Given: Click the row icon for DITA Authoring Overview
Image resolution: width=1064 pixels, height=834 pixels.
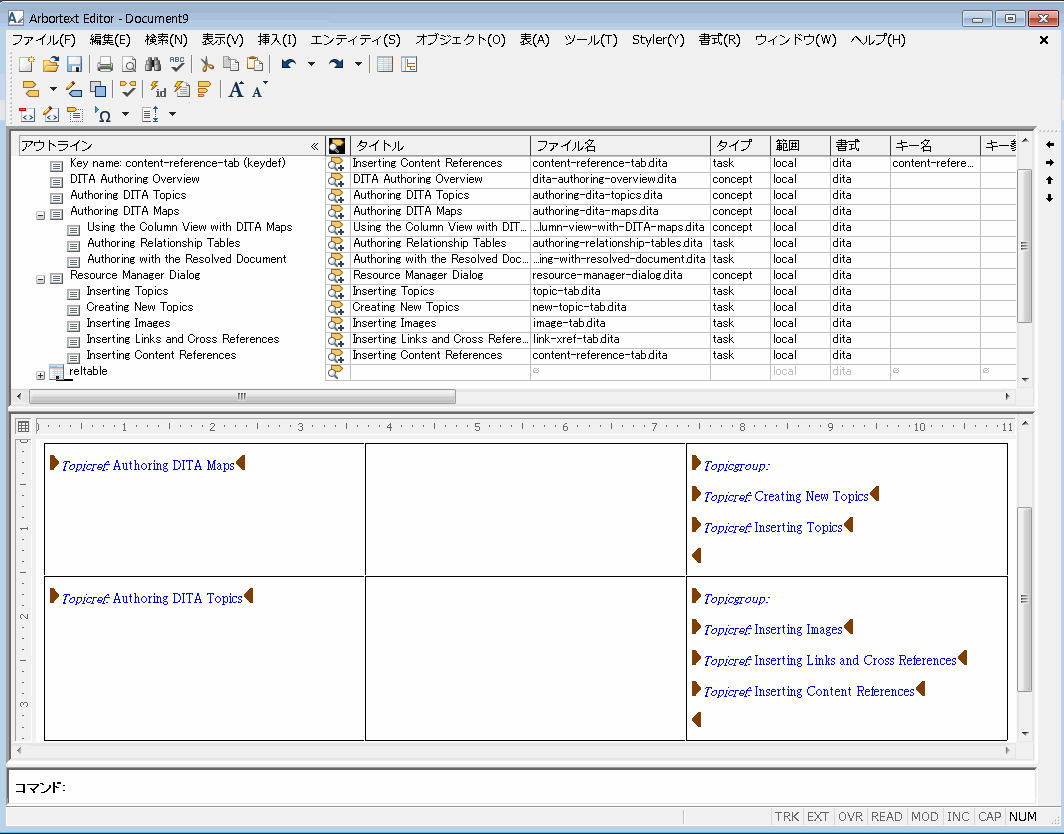Looking at the screenshot, I should click(x=336, y=179).
